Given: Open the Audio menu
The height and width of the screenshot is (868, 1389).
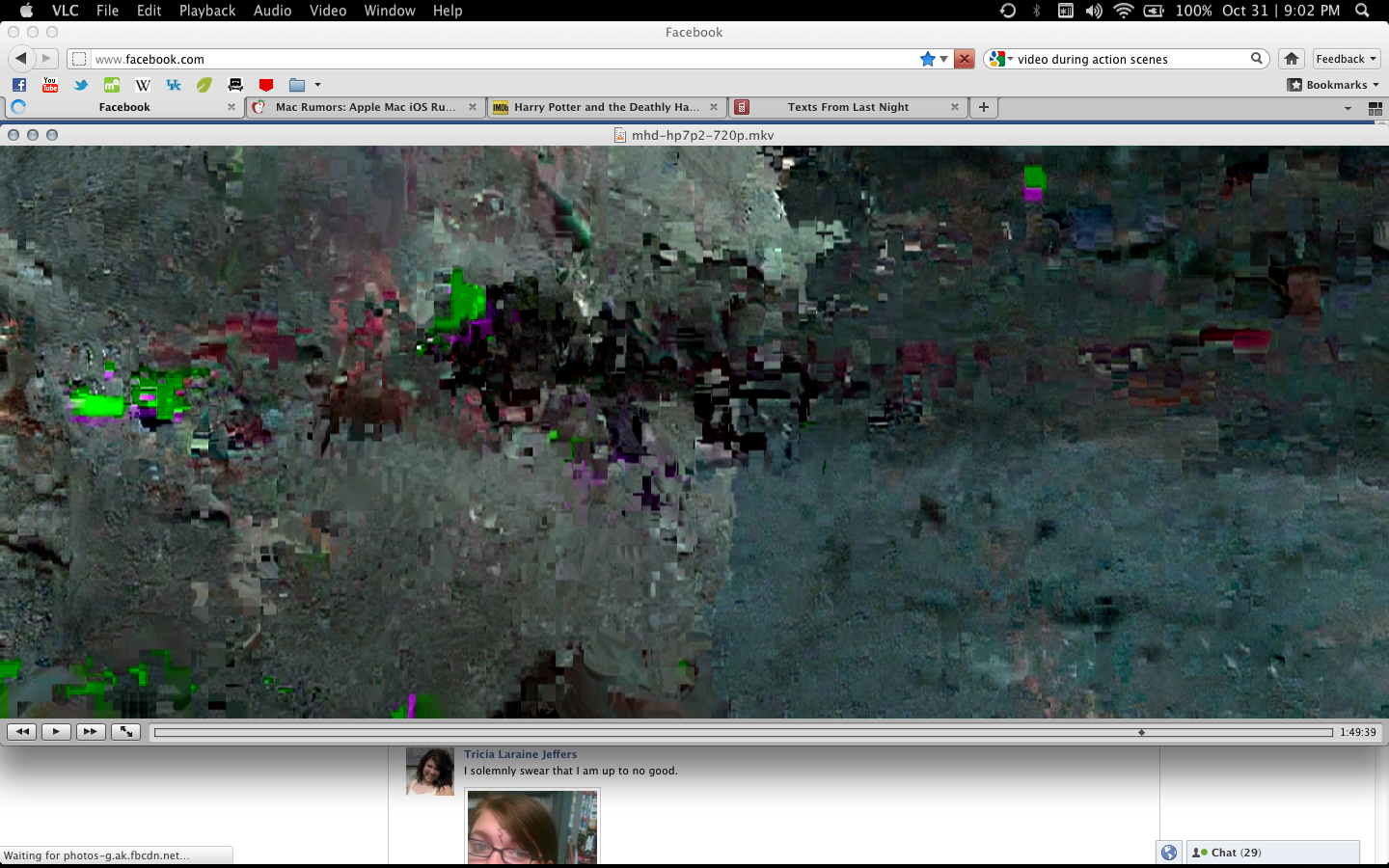Looking at the screenshot, I should (x=272, y=11).
